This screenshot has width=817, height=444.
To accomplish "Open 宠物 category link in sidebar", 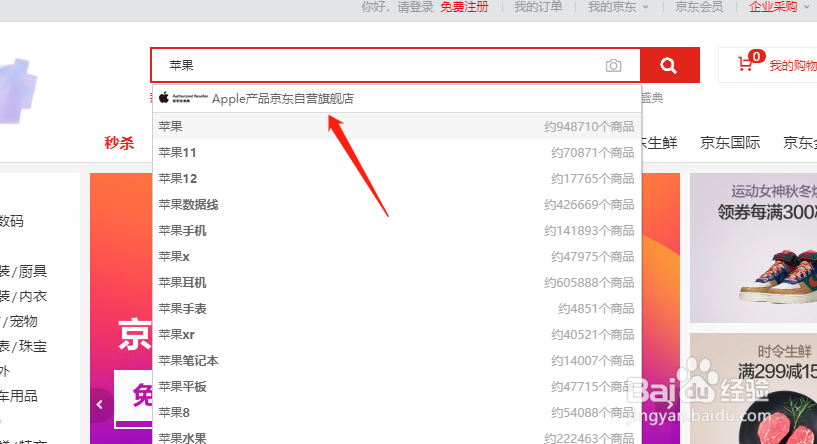I will [x=23, y=321].
